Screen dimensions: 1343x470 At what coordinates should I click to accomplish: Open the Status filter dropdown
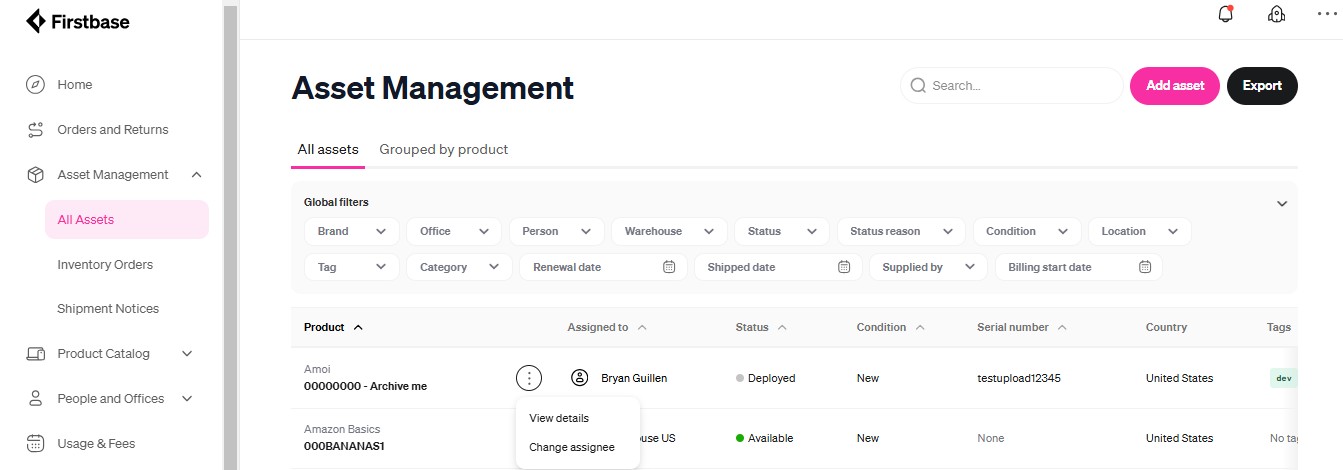click(x=782, y=231)
